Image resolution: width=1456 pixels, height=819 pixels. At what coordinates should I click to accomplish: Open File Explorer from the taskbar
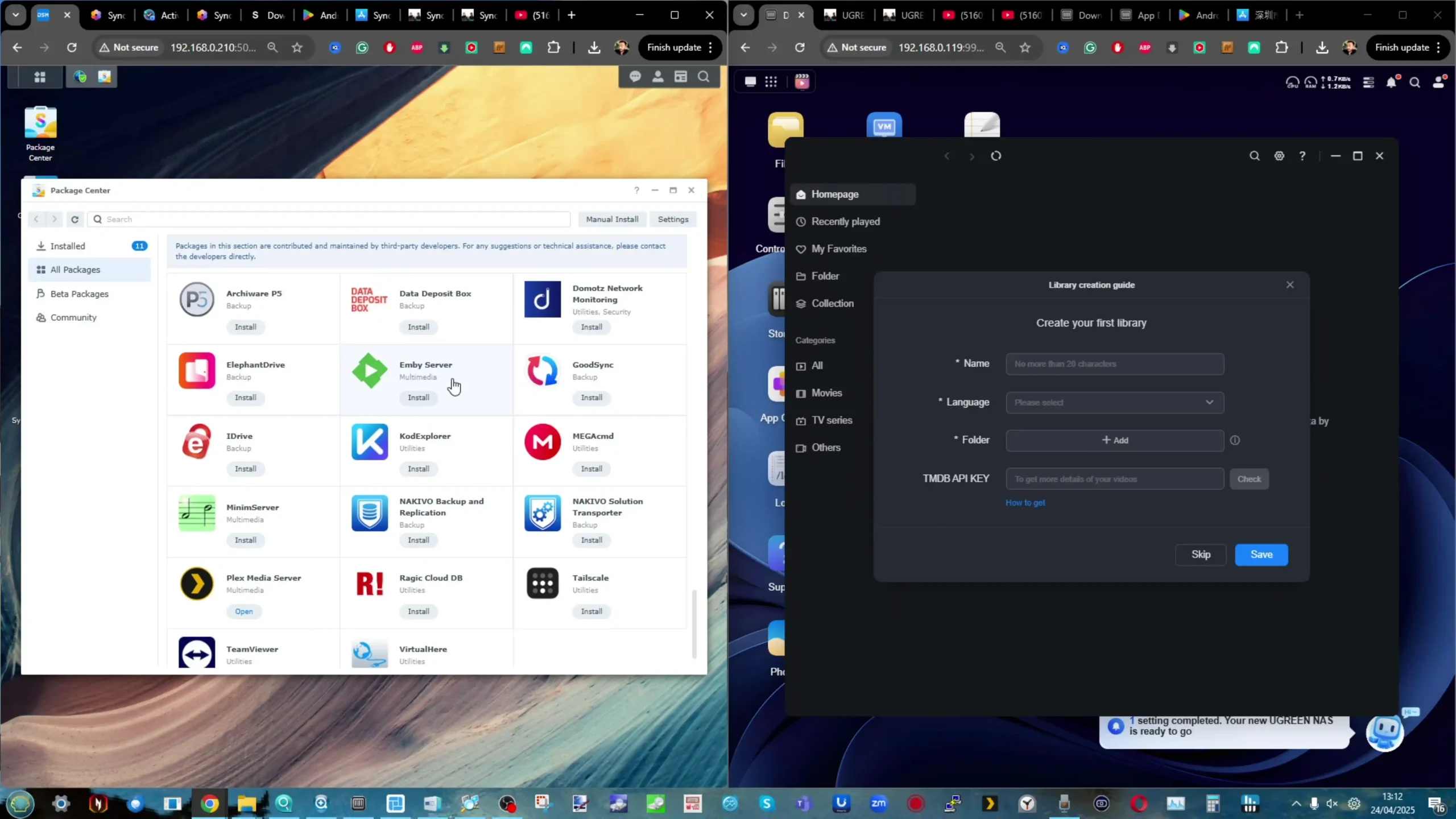click(247, 804)
